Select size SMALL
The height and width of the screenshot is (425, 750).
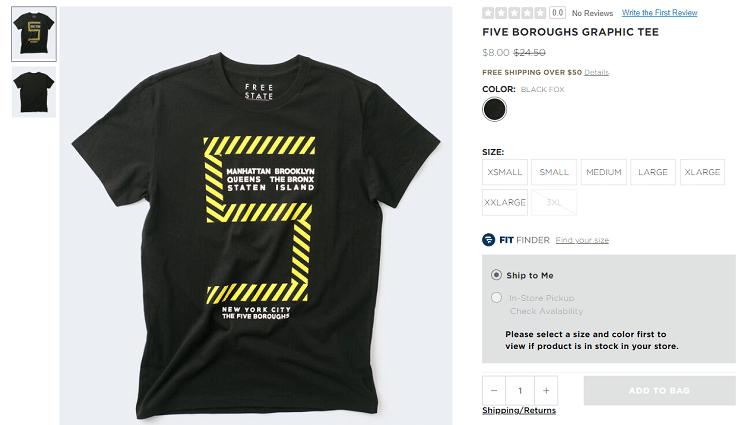pyautogui.click(x=554, y=172)
